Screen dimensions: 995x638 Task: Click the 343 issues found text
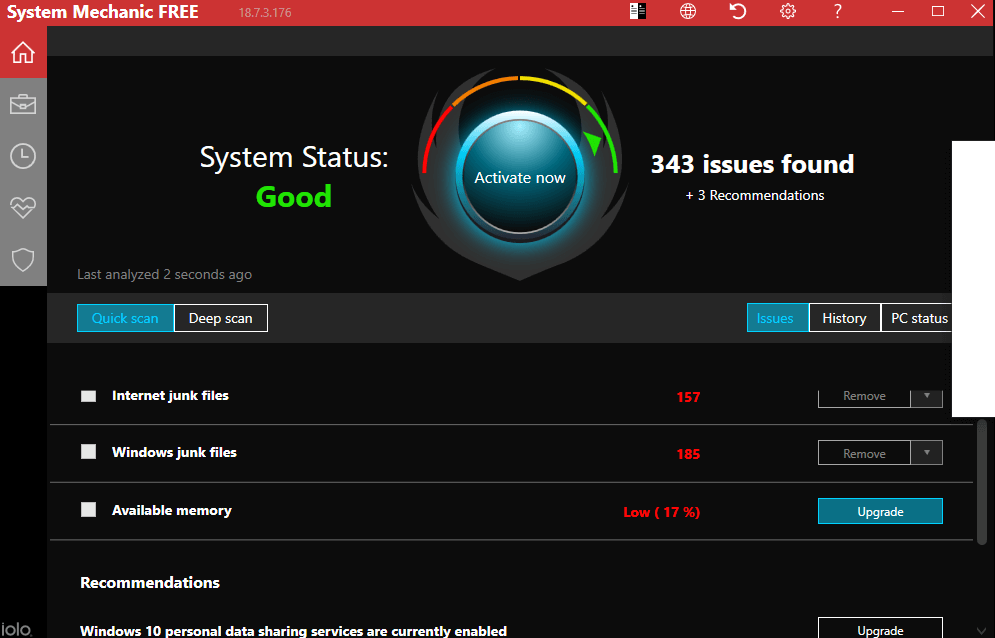pyautogui.click(x=753, y=164)
